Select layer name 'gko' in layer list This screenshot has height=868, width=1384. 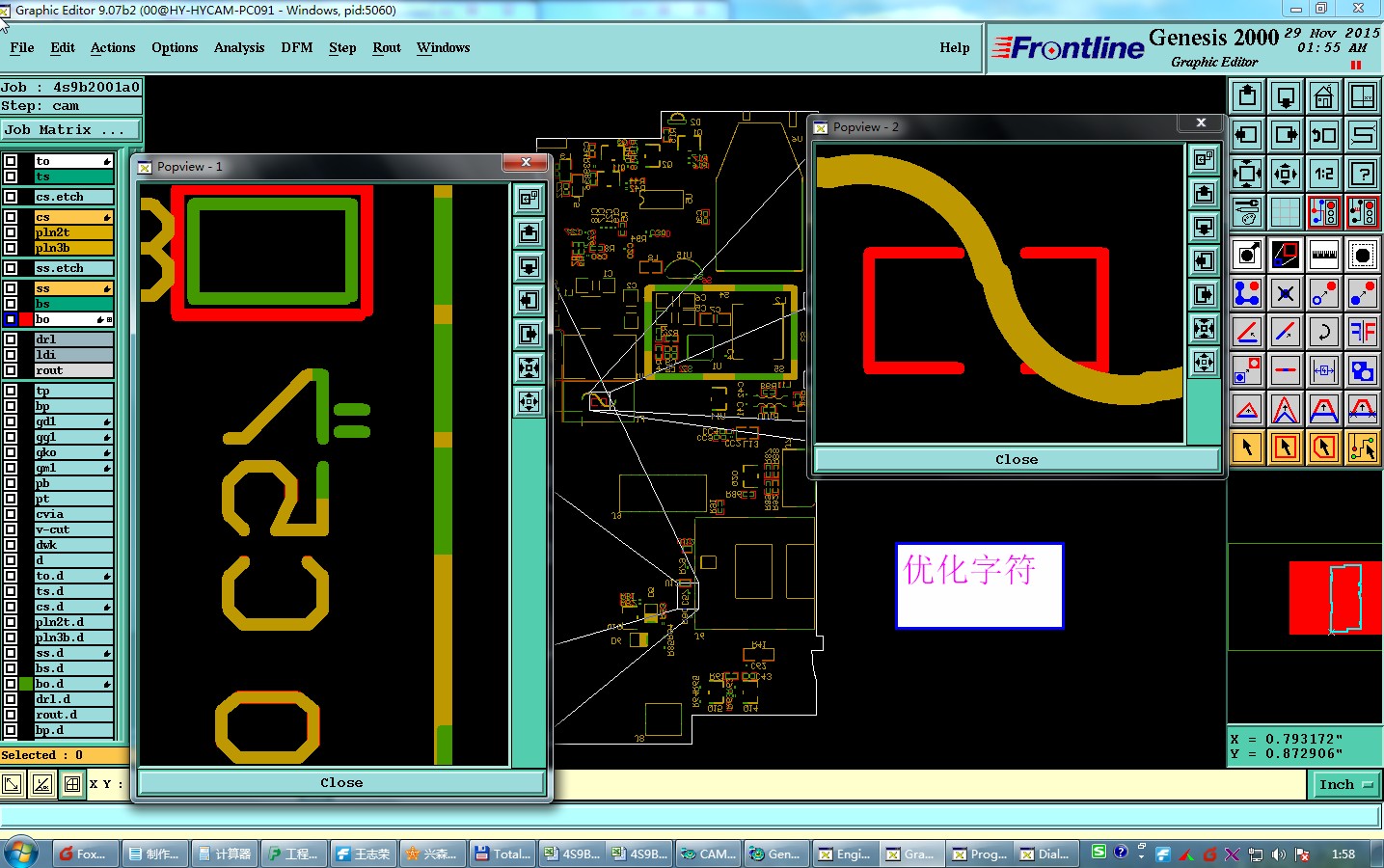click(x=73, y=452)
